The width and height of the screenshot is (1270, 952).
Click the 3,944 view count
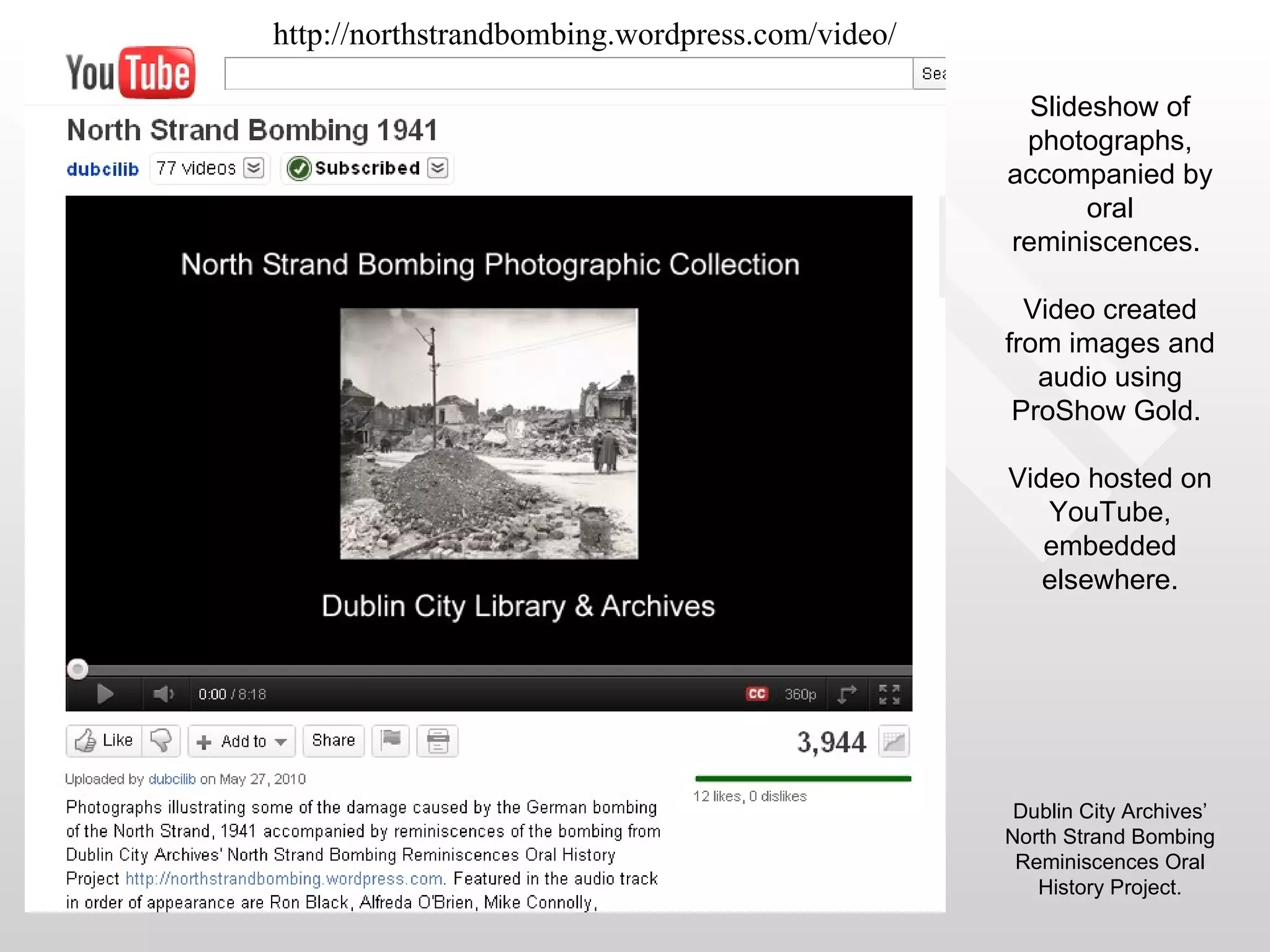coord(831,742)
